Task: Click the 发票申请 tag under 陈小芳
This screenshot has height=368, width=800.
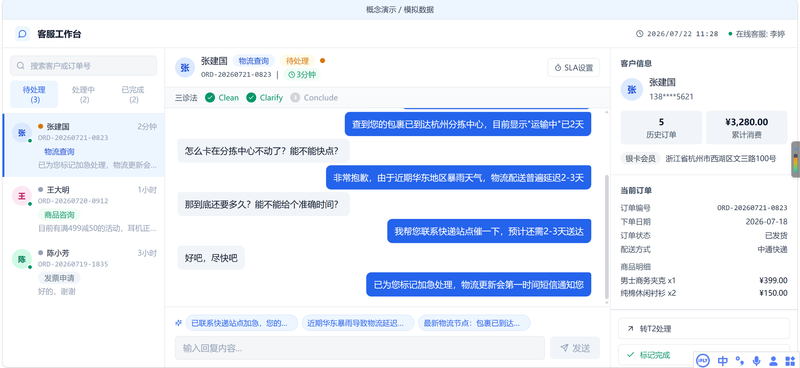Action: click(59, 278)
